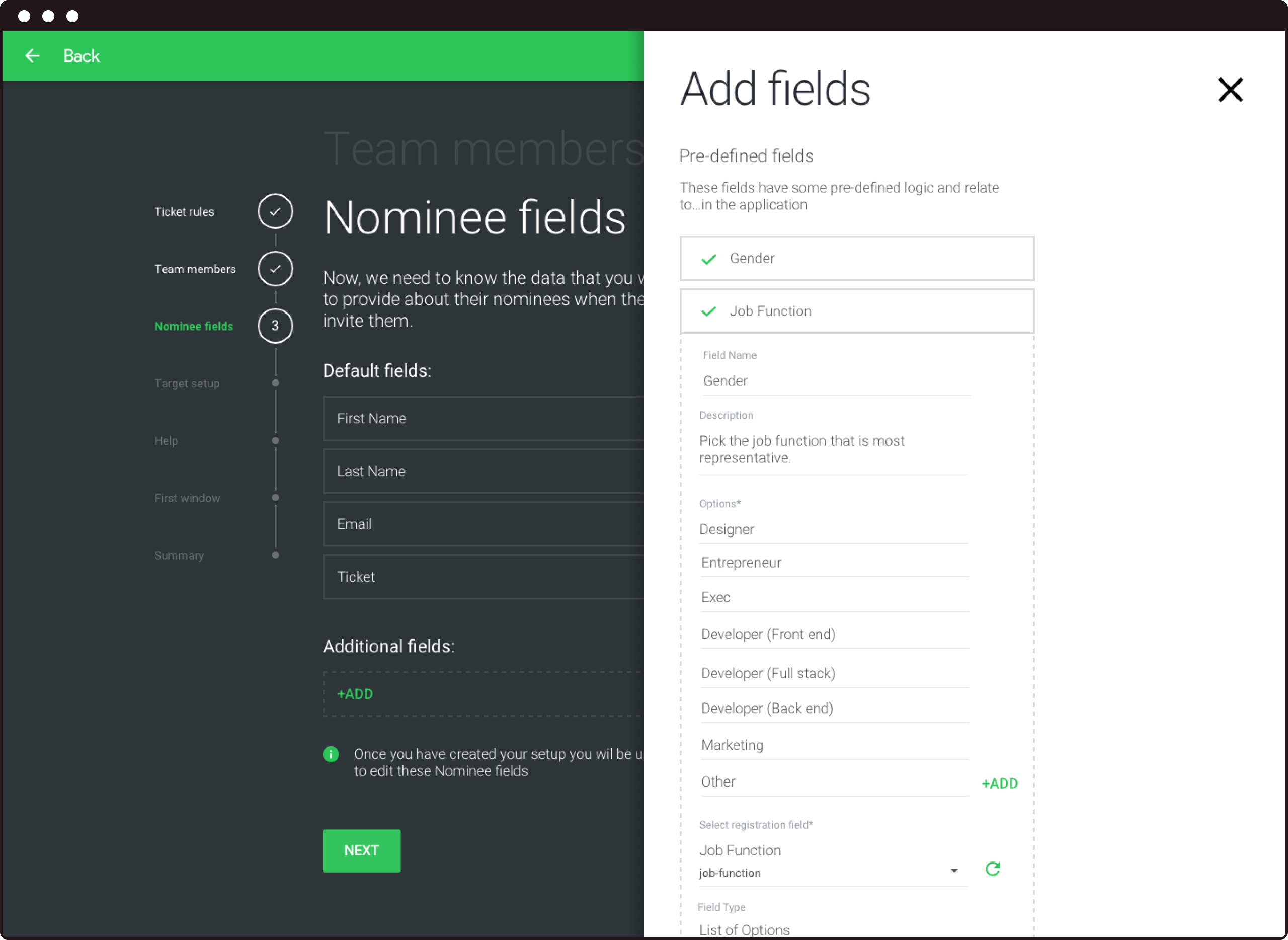Click the checkmark icon on Ticket rules step
The width and height of the screenshot is (1288, 940).
tap(276, 211)
